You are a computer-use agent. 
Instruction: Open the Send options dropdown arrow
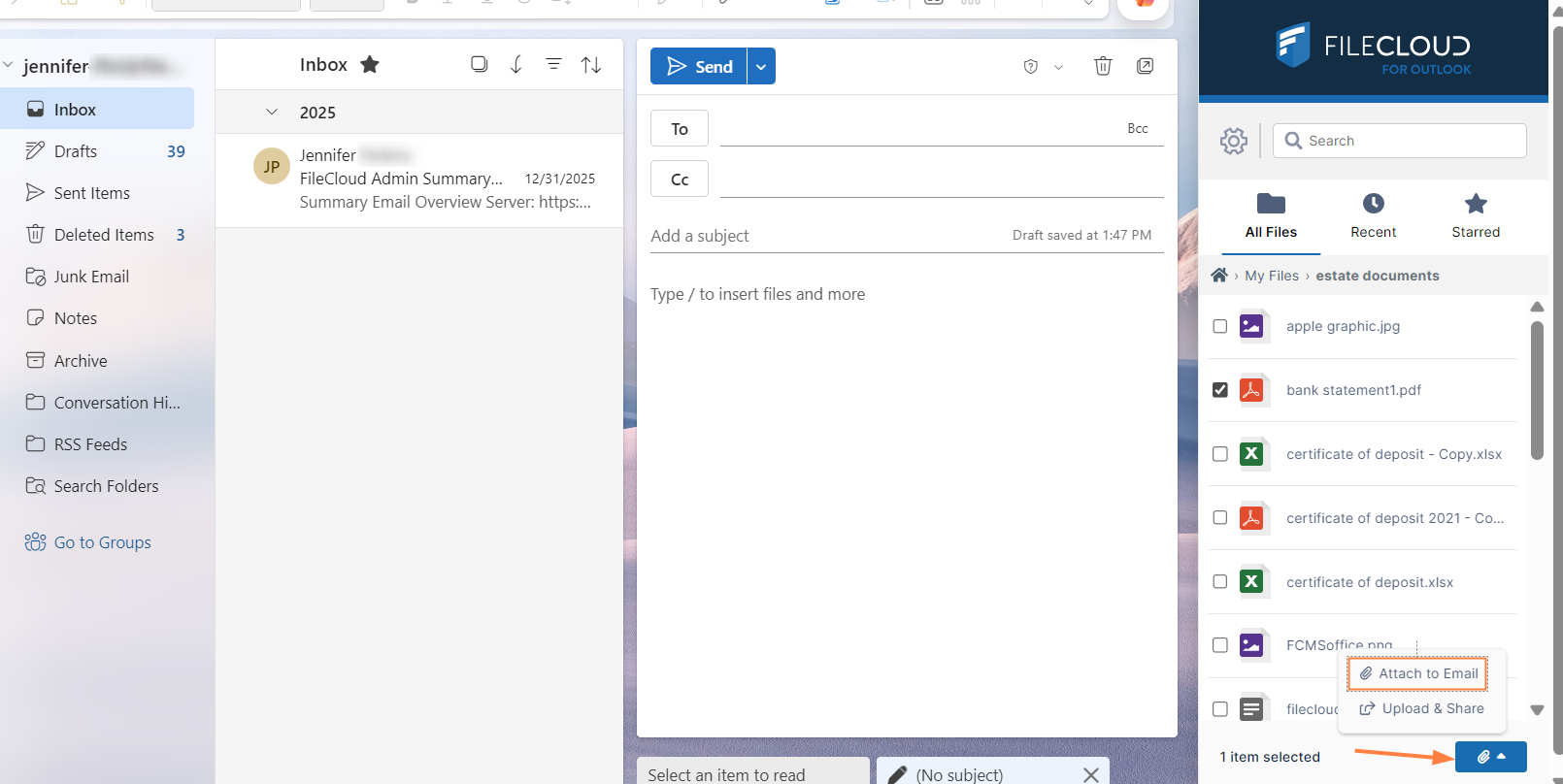coord(761,67)
